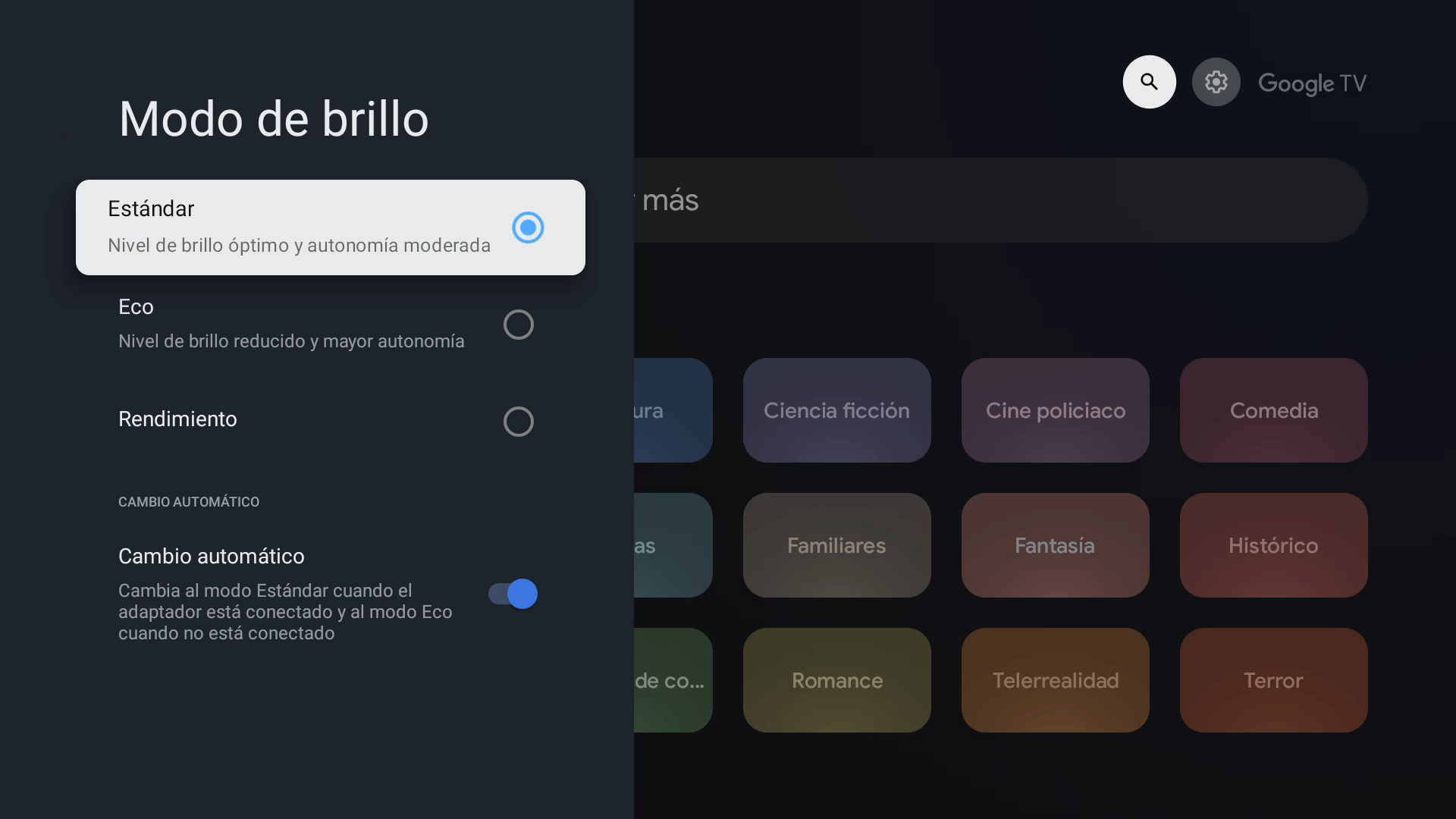
Task: Open the Telerrealidad genre tile
Action: 1056,680
